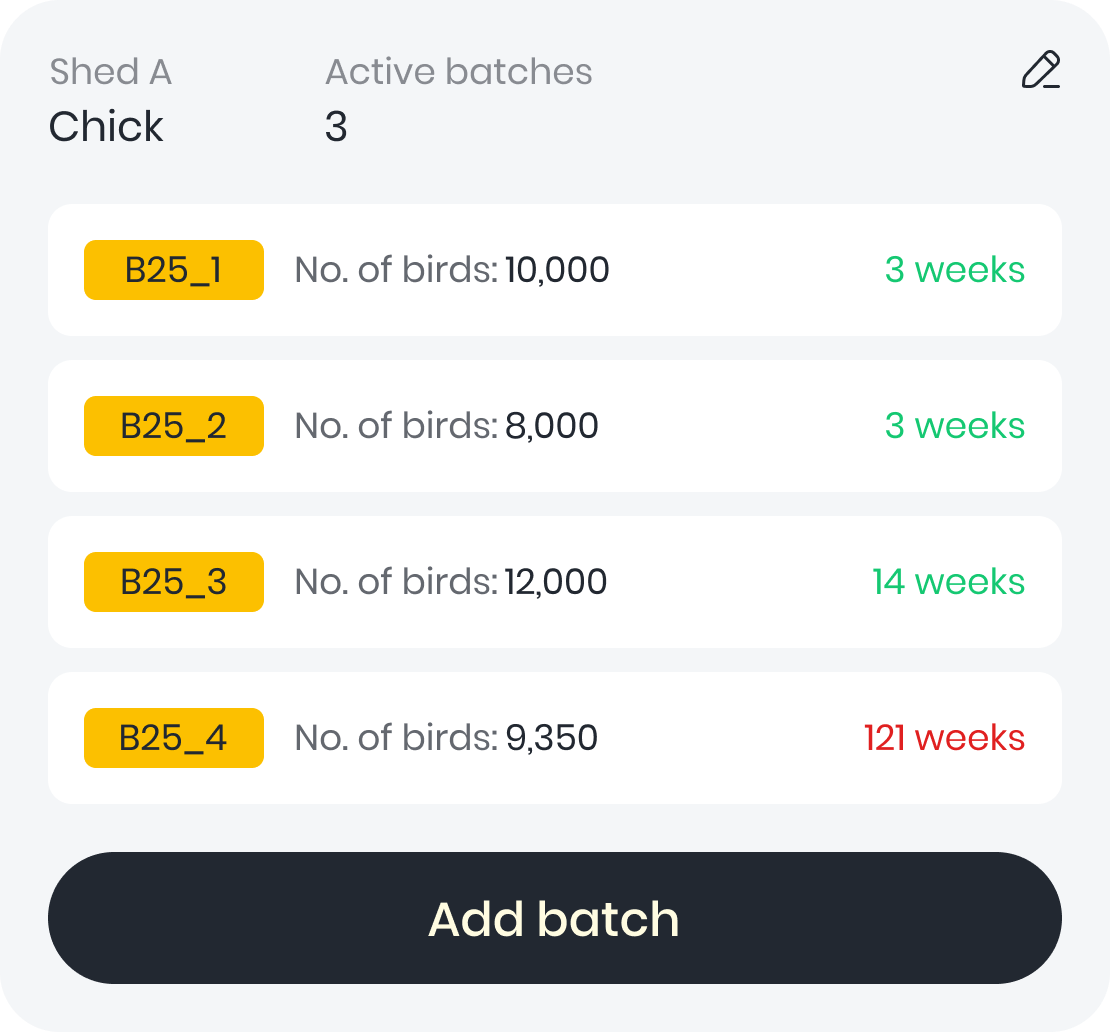The image size is (1110, 1032).
Task: Click the 3 weeks label for B25_1
Action: click(x=954, y=270)
